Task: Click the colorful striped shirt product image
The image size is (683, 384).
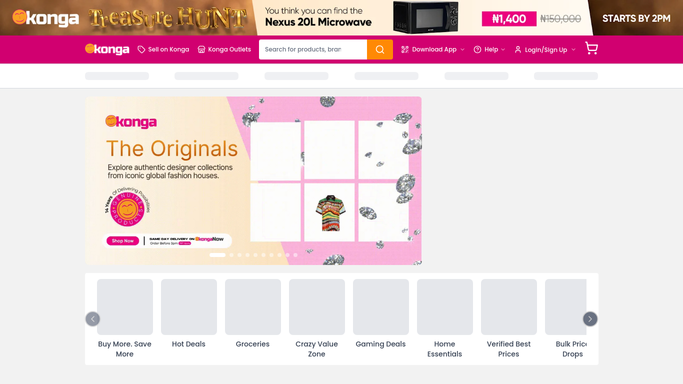Action: click(330, 212)
